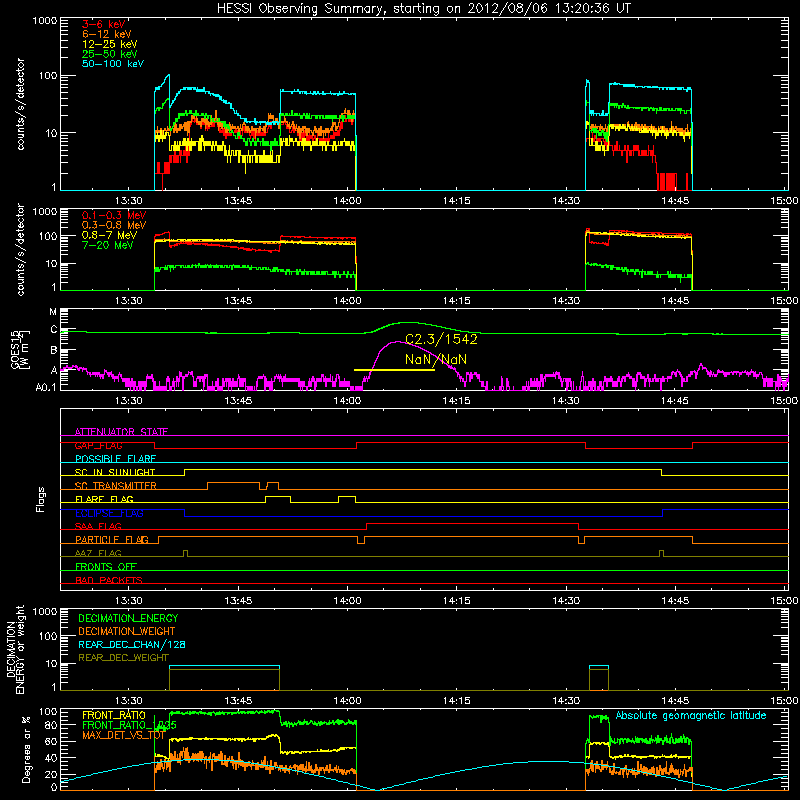The width and height of the screenshot is (800, 800).
Task: Select the GAP_FLAG label
Action: point(98,445)
